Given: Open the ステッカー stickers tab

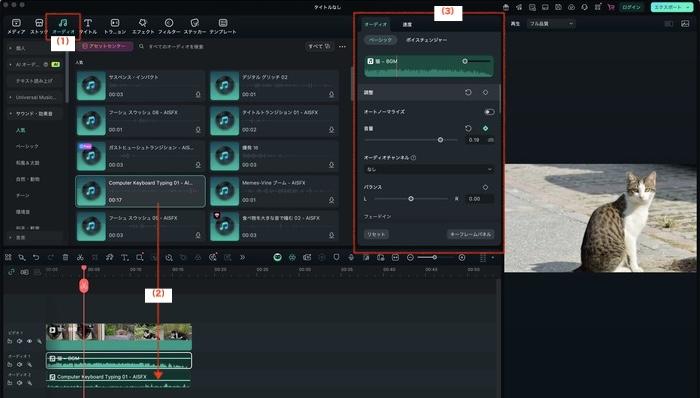Looking at the screenshot, I should [195, 26].
